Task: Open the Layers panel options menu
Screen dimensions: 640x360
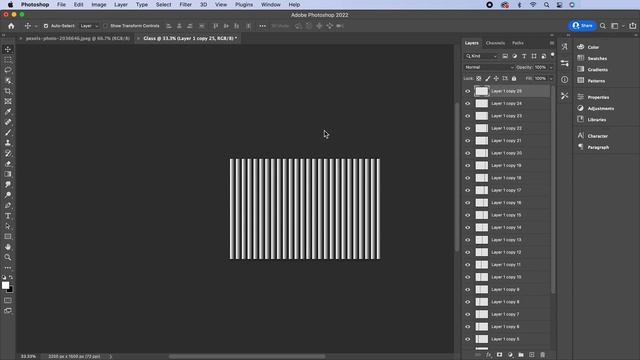Action: [552, 43]
